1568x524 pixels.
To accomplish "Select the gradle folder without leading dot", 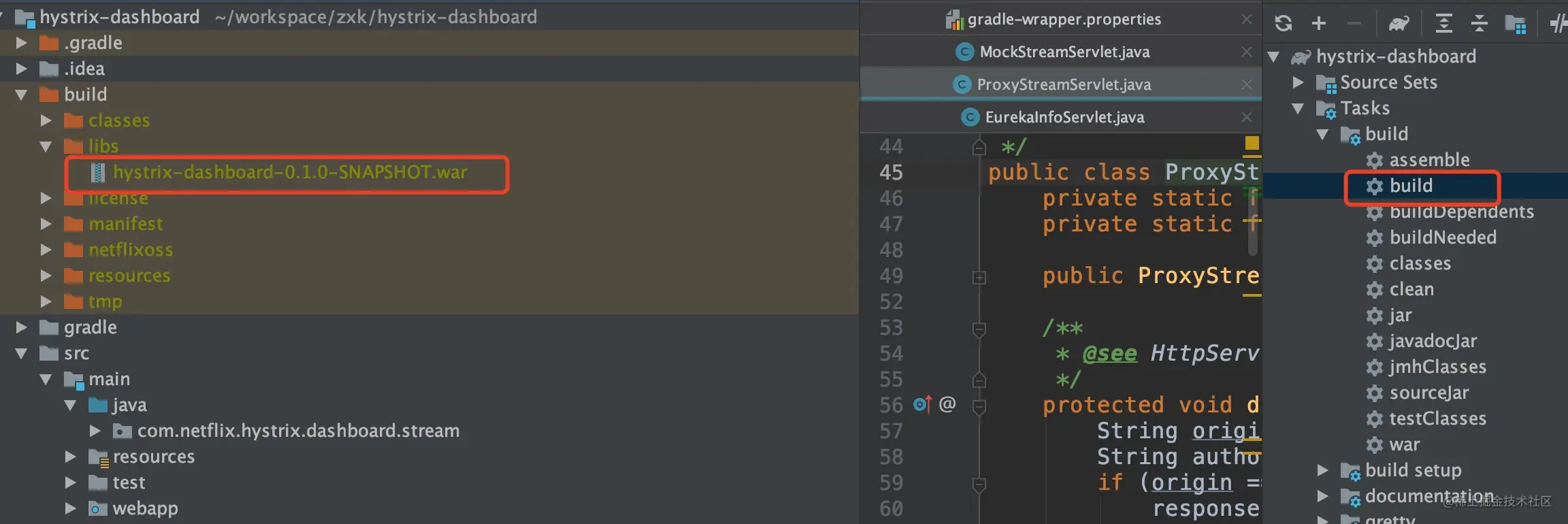I will coord(91,327).
